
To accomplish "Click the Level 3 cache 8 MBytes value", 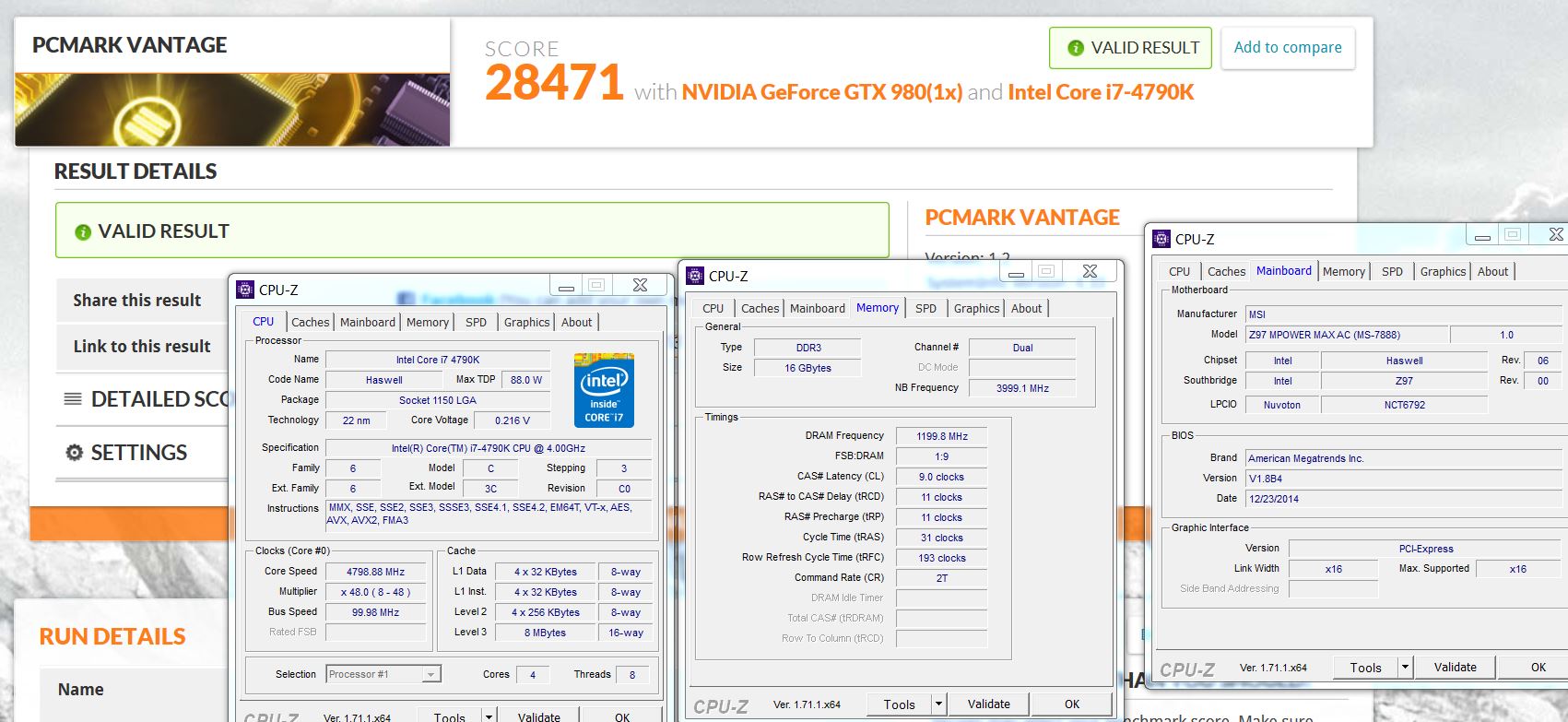I will pos(545,633).
